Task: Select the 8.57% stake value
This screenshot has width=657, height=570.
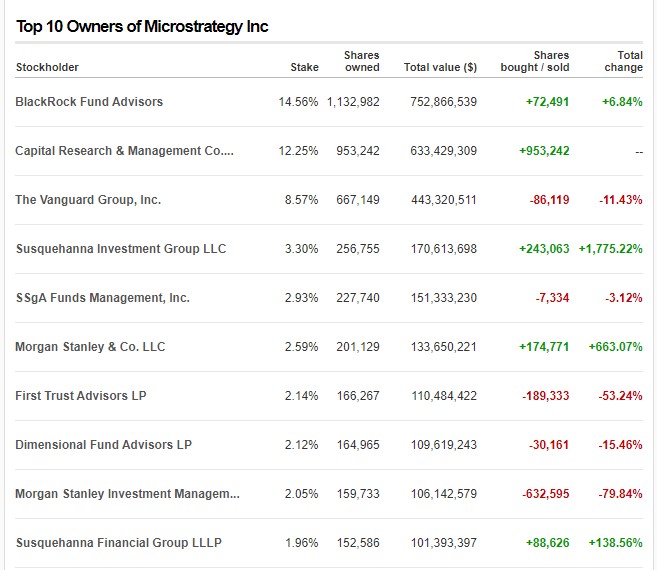Action: coord(301,200)
